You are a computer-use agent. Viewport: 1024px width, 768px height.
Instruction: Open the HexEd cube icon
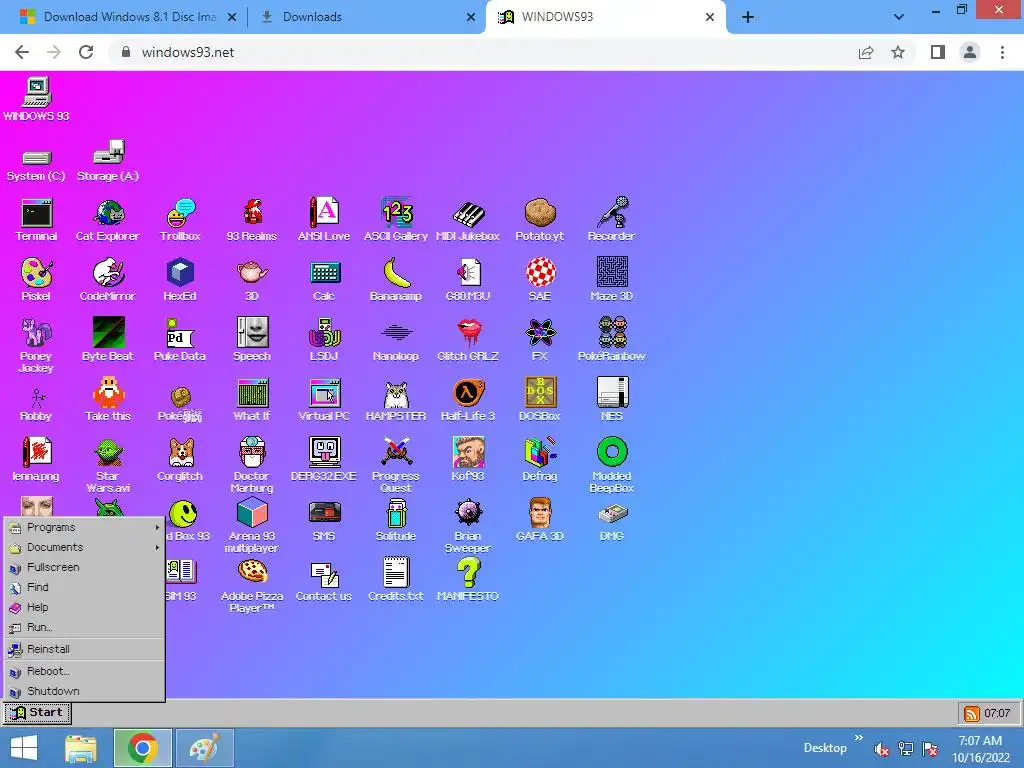pyautogui.click(x=180, y=280)
